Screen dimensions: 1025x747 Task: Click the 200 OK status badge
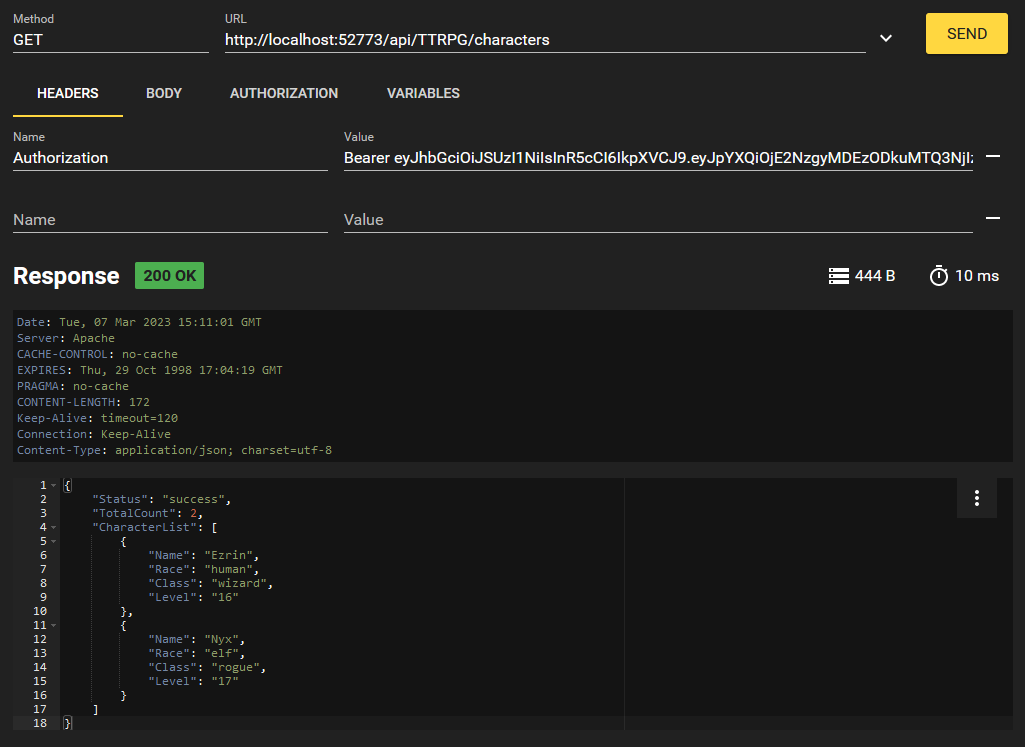[x=169, y=276]
